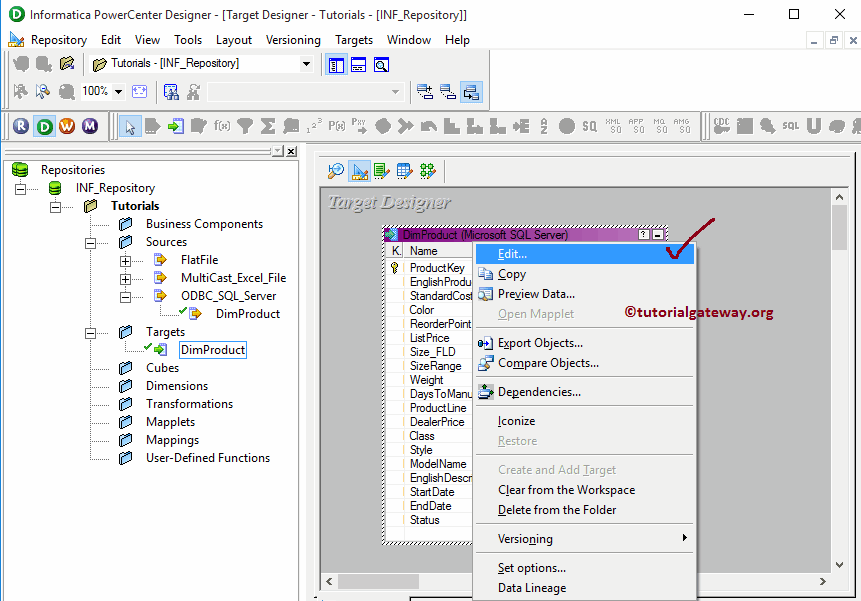Screen dimensions: 861x601
Task: Open the Targets menu
Action: 353,40
